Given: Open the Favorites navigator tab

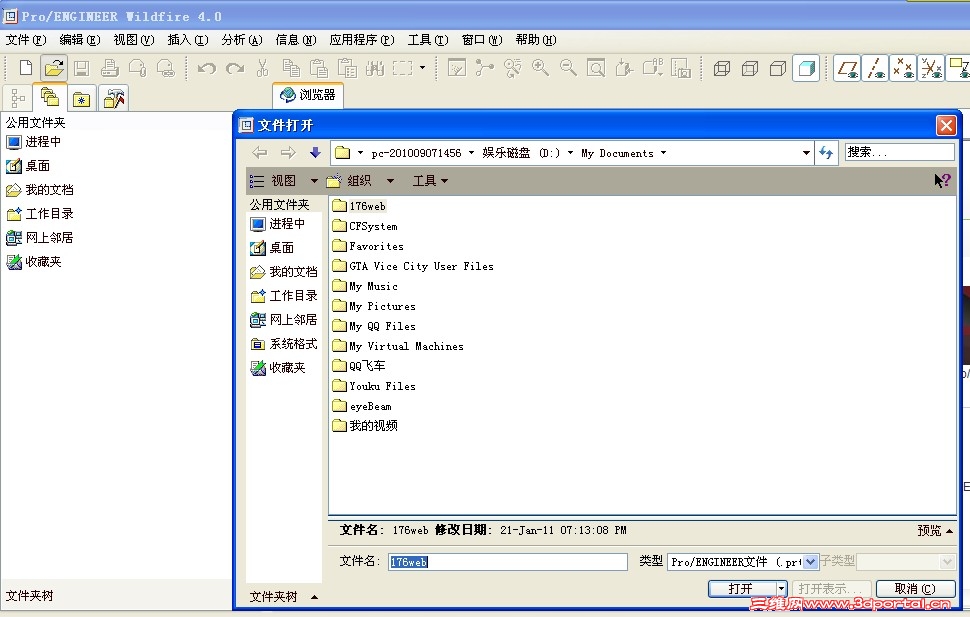Looking at the screenshot, I should click(x=82, y=98).
